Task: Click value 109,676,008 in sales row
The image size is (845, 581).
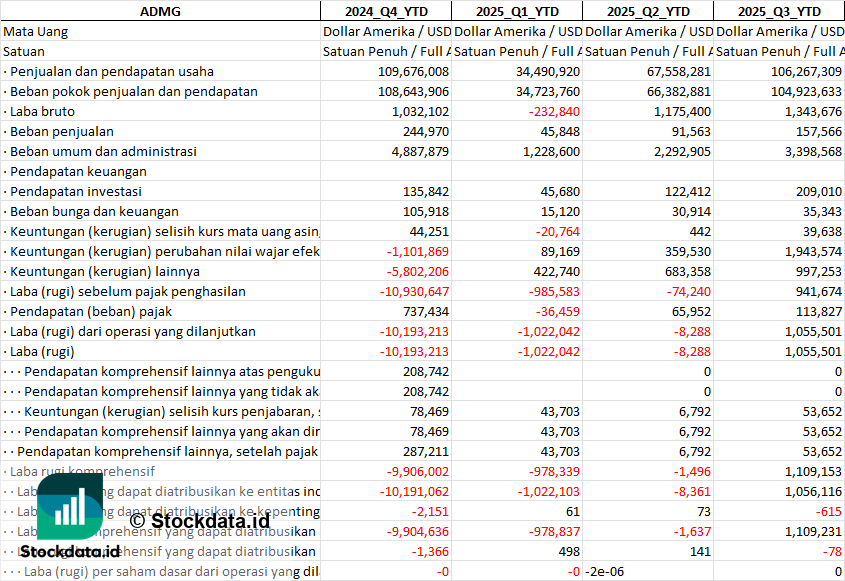Action: click(413, 72)
